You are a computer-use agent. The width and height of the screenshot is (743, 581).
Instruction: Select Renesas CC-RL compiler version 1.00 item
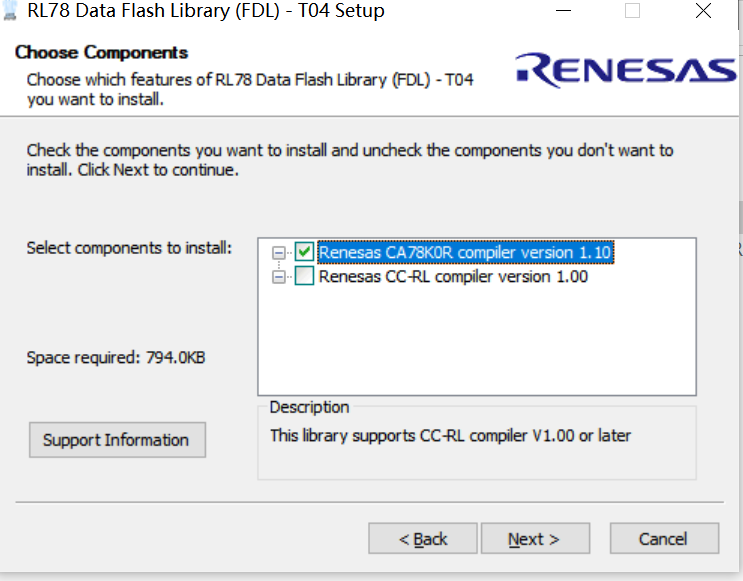pos(453,276)
